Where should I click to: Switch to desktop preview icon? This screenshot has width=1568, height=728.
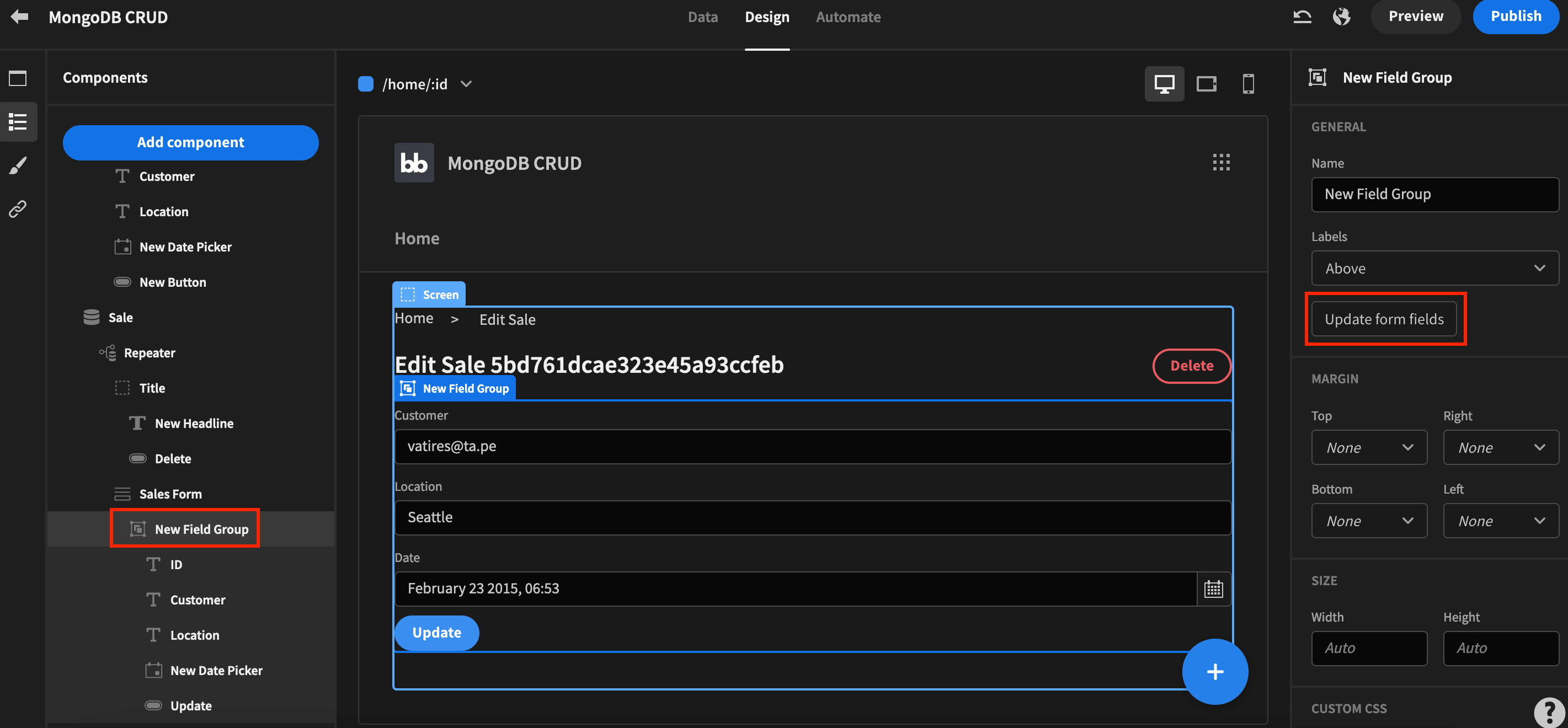[x=1164, y=84]
